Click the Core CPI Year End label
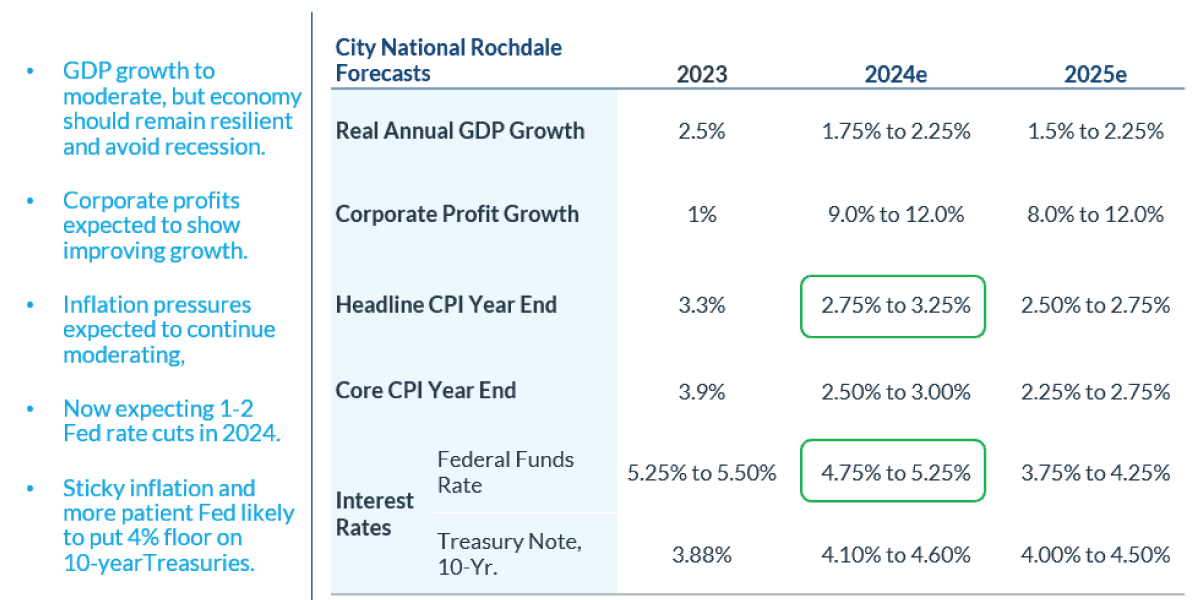The width and height of the screenshot is (1200, 600). pos(426,390)
